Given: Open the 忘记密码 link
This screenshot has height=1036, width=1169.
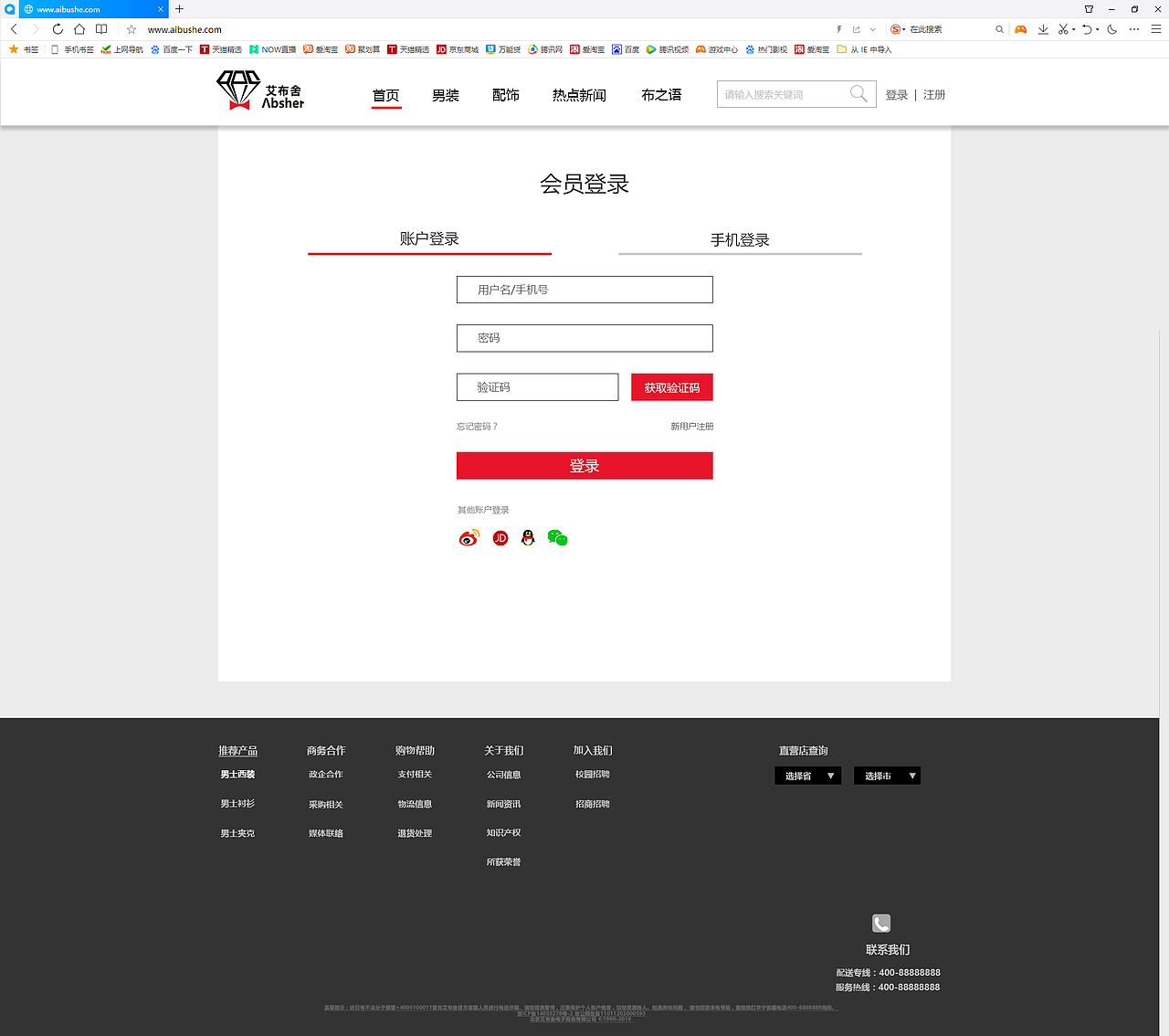Looking at the screenshot, I should point(477,426).
